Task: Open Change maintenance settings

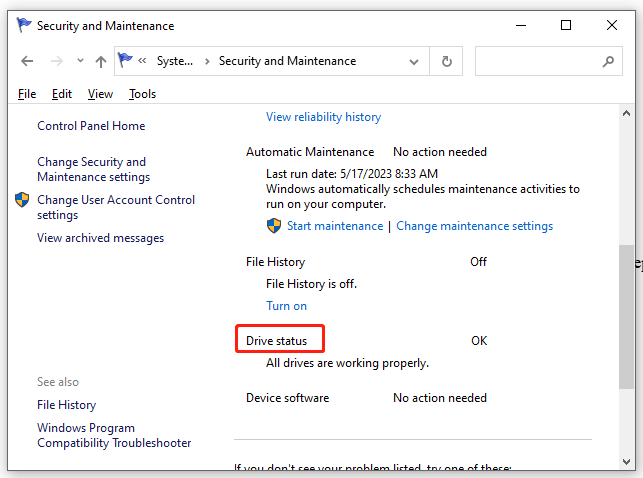Action: [x=474, y=226]
